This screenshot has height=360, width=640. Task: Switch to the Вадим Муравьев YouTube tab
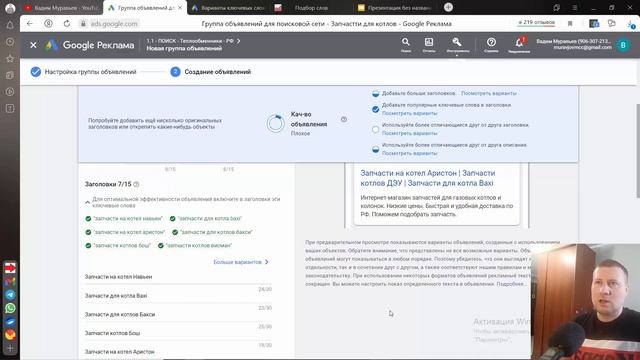pyautogui.click(x=61, y=8)
